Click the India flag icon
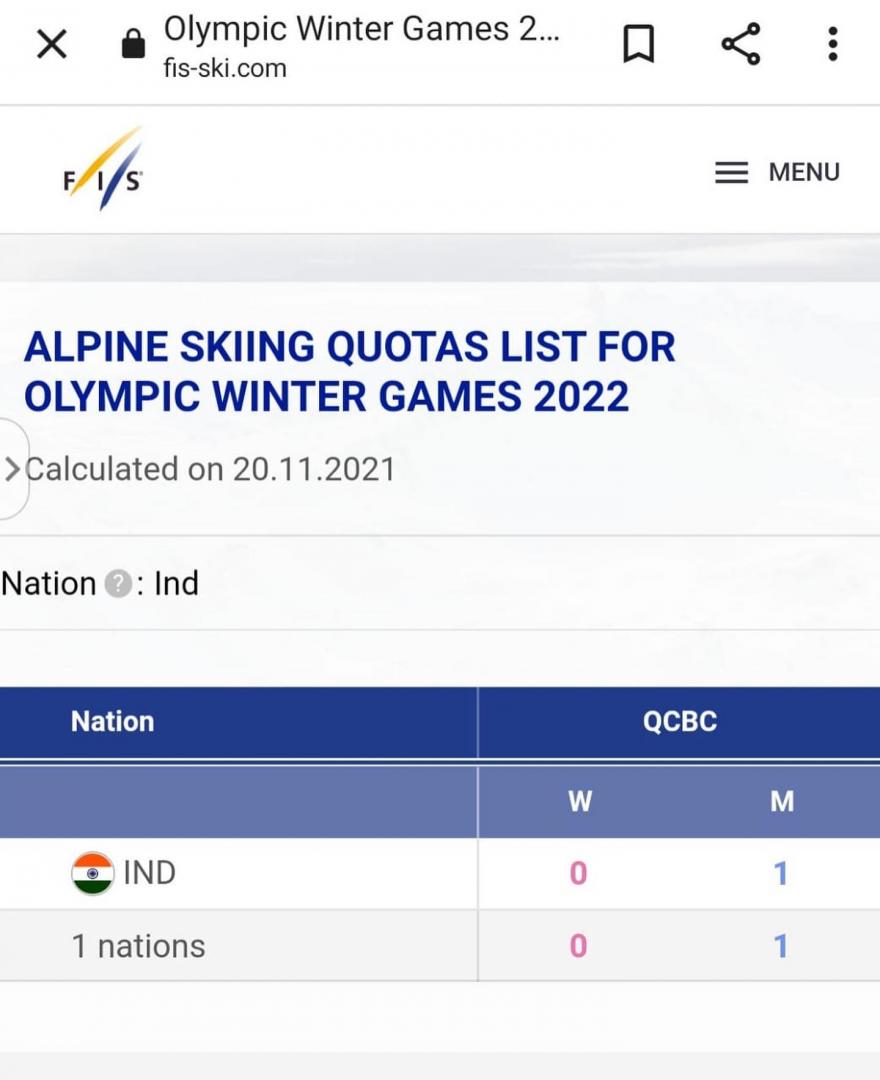880x1080 pixels. [93, 873]
